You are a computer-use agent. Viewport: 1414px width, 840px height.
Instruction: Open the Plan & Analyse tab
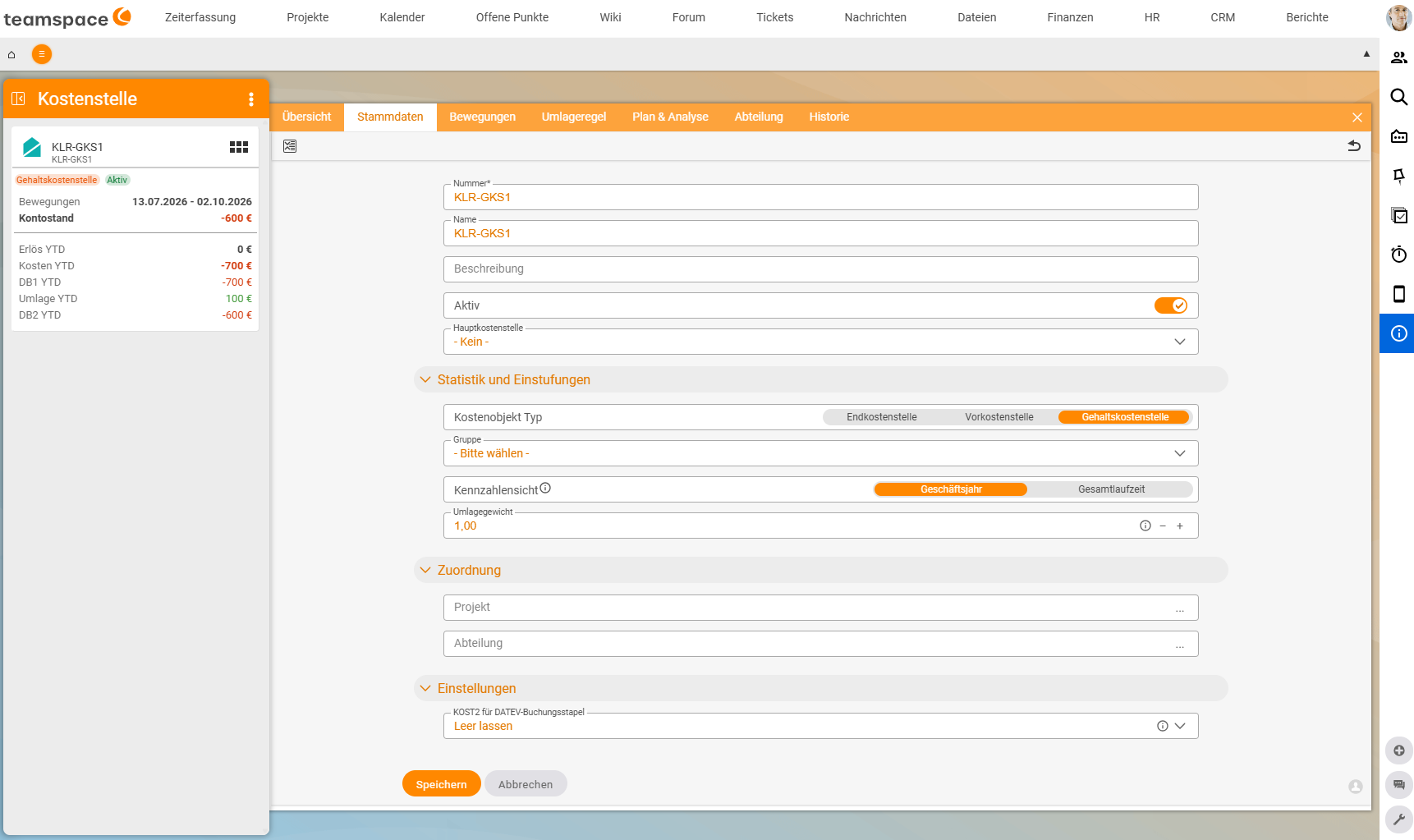click(x=670, y=117)
